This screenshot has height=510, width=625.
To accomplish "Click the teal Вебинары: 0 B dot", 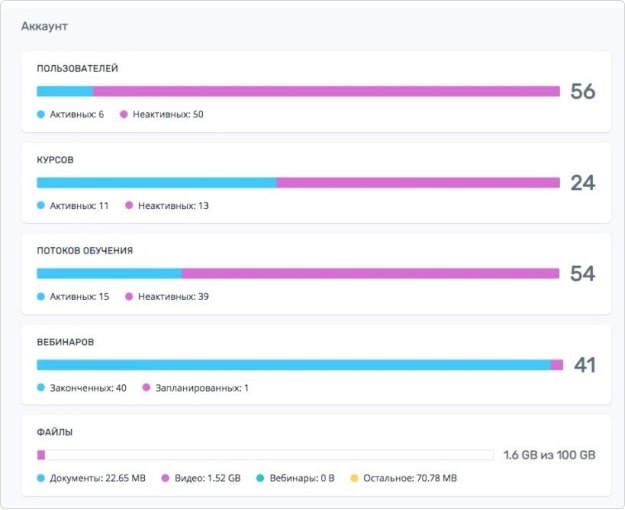I will click(x=260, y=478).
